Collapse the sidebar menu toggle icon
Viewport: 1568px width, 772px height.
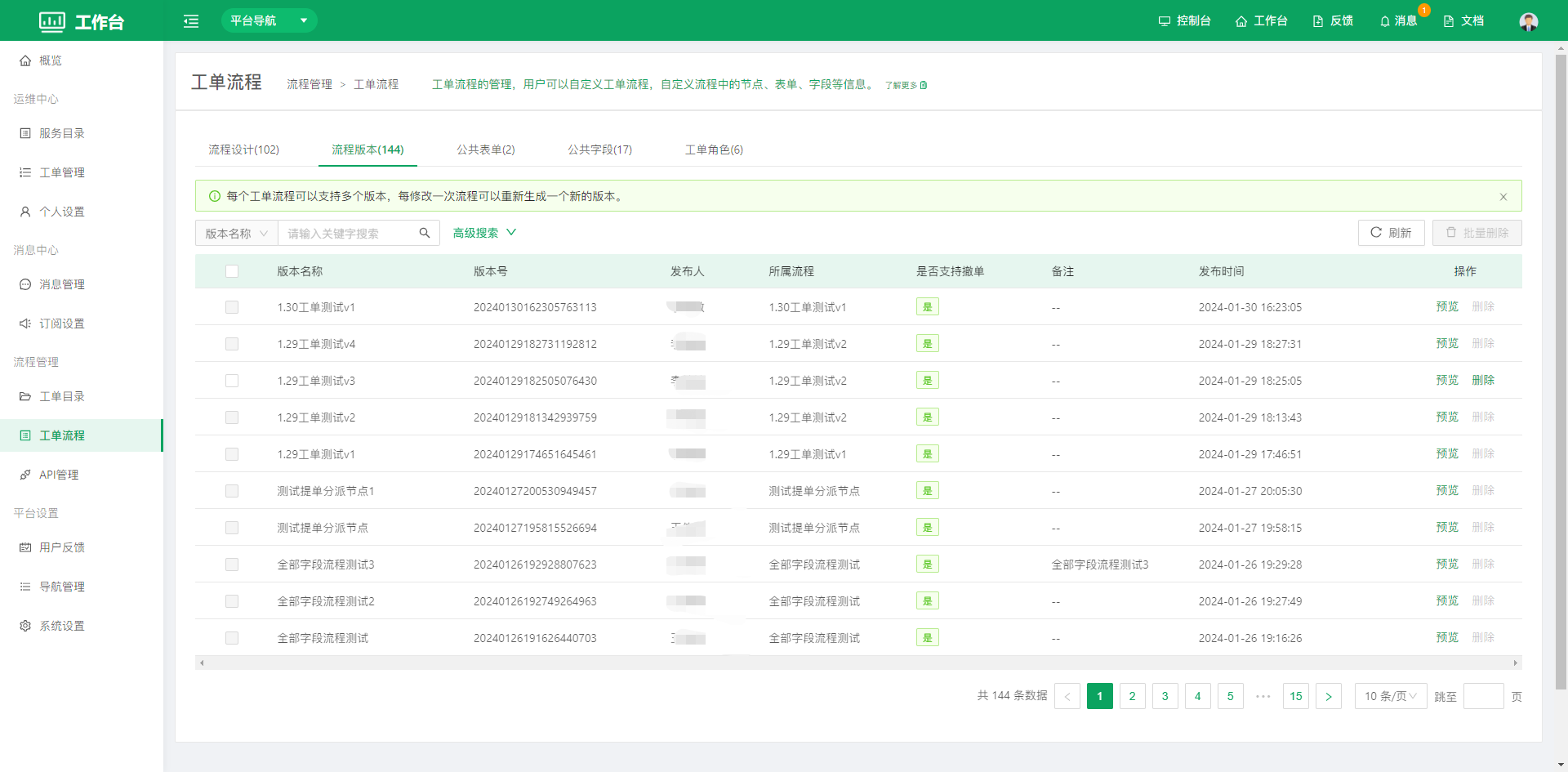(191, 21)
